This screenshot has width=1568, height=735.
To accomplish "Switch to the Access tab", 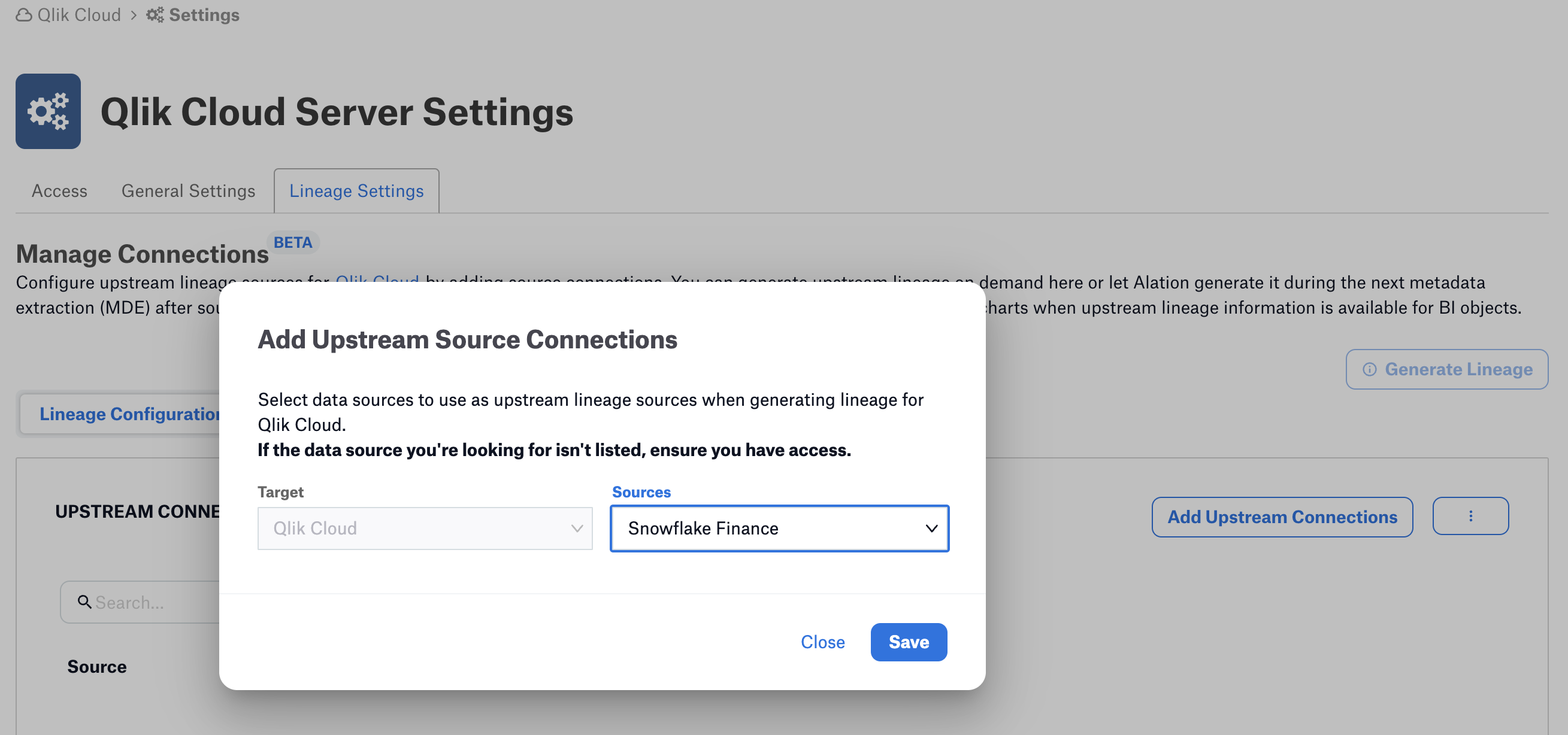I will (x=60, y=191).
